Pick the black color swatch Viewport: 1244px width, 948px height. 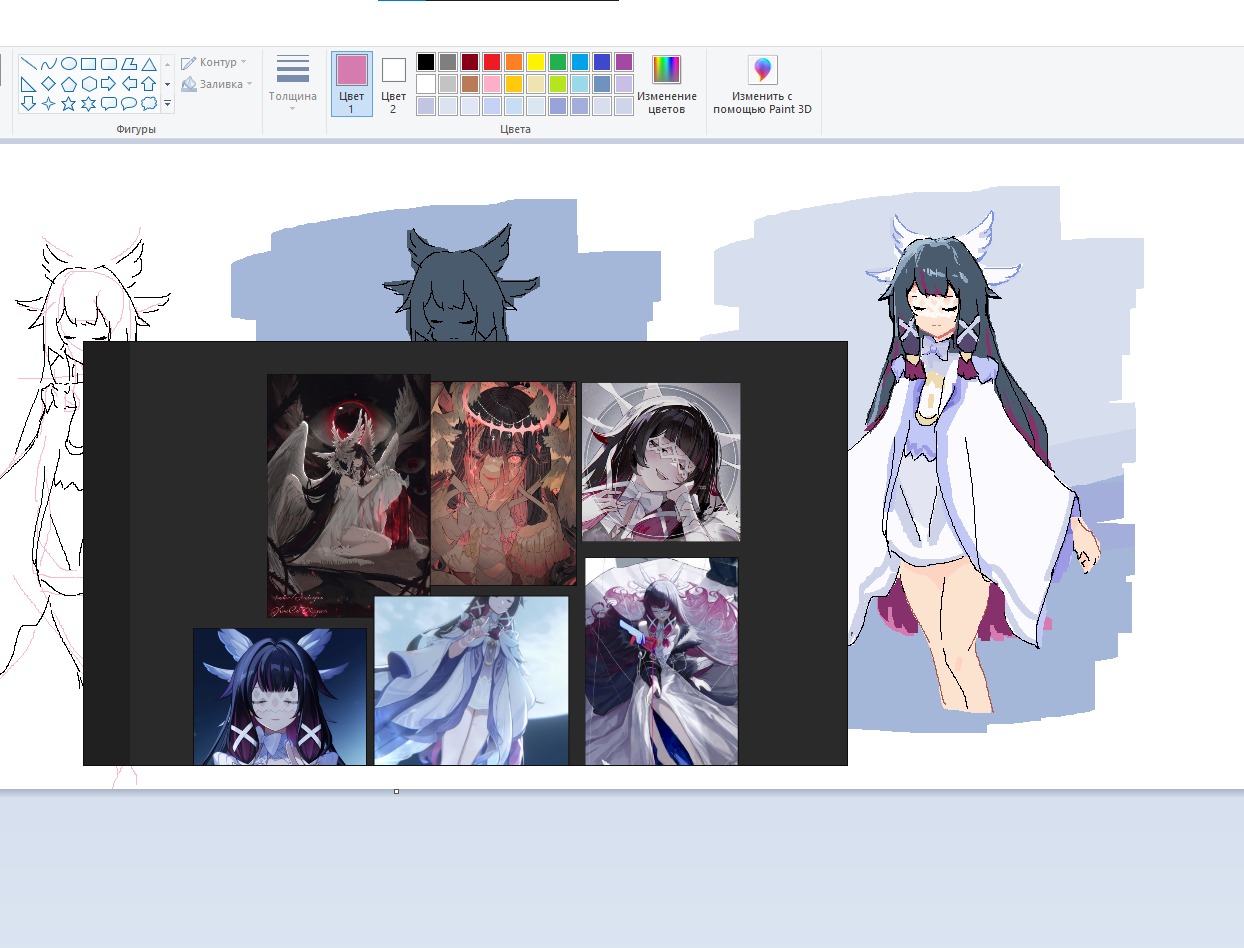[x=426, y=62]
